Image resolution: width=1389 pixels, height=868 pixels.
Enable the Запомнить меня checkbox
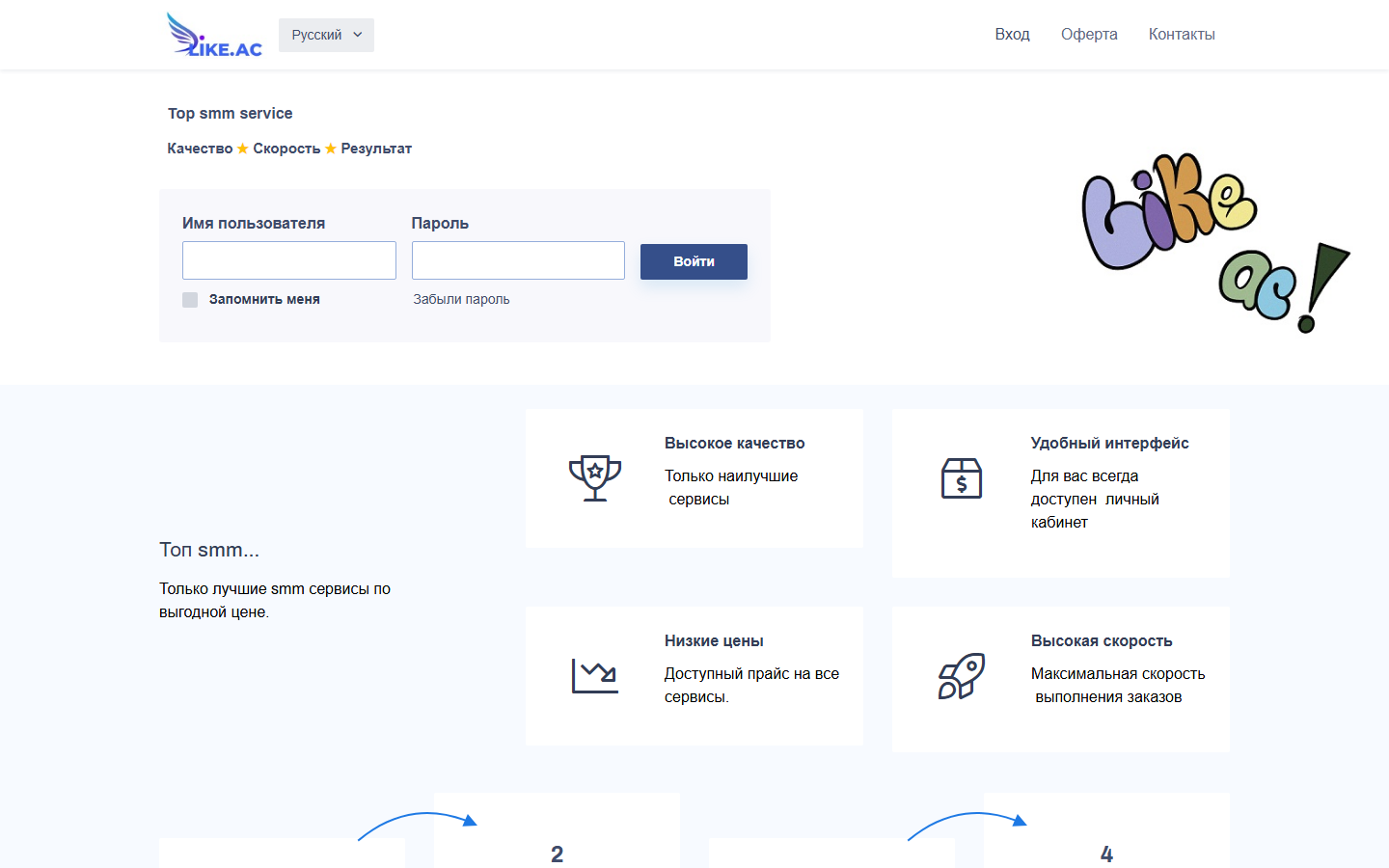click(x=190, y=300)
